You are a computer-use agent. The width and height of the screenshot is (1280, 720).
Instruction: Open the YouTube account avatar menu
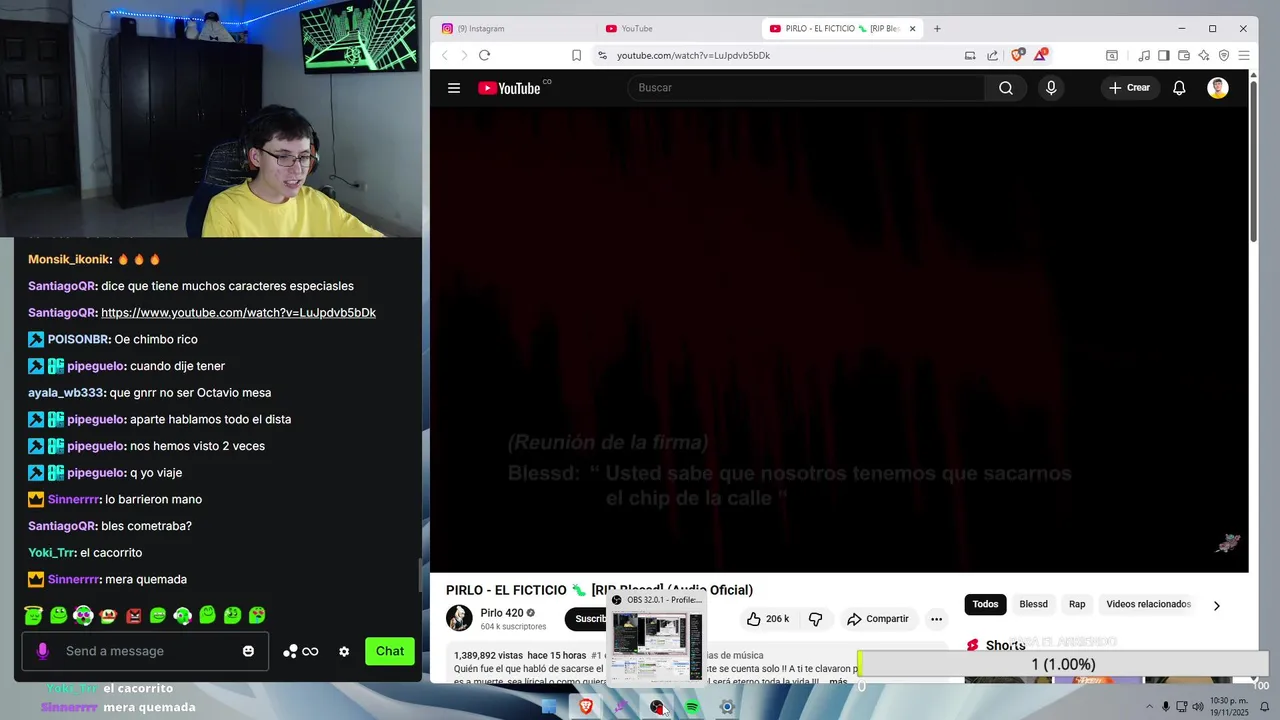point(1218,88)
